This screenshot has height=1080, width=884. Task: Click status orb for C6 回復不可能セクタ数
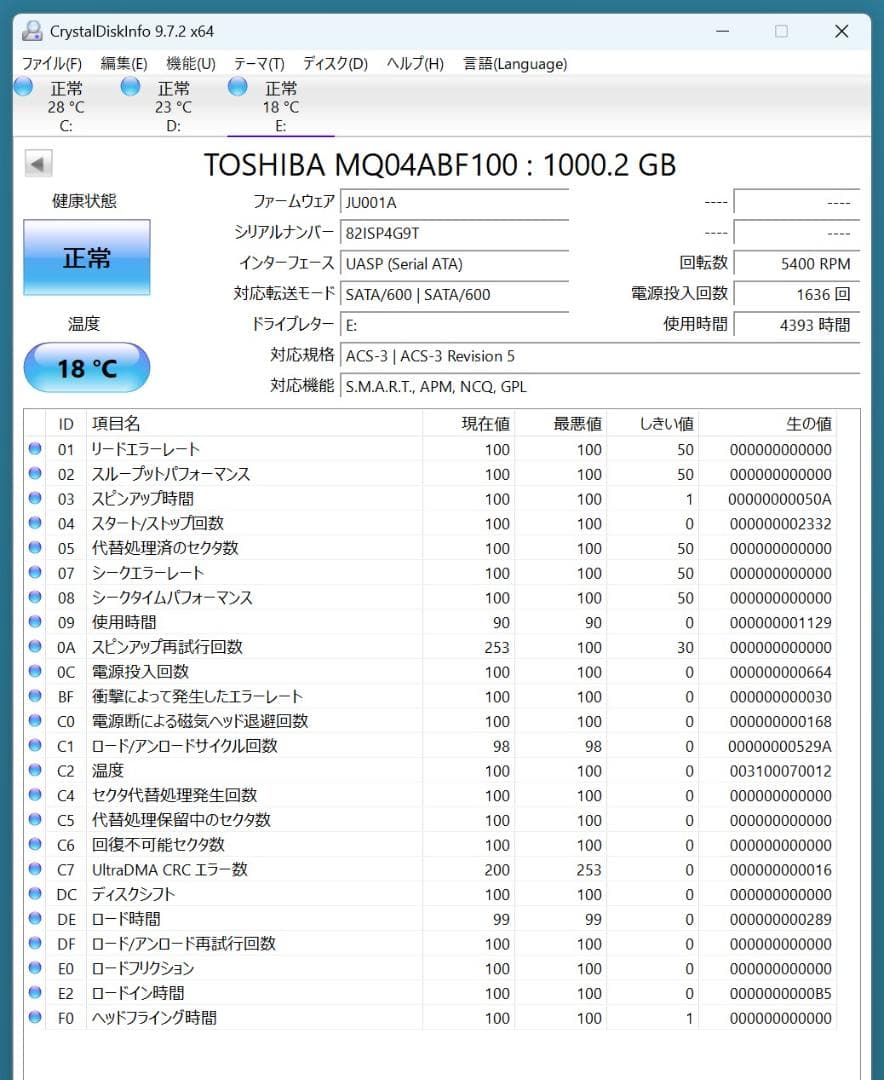pyautogui.click(x=35, y=844)
